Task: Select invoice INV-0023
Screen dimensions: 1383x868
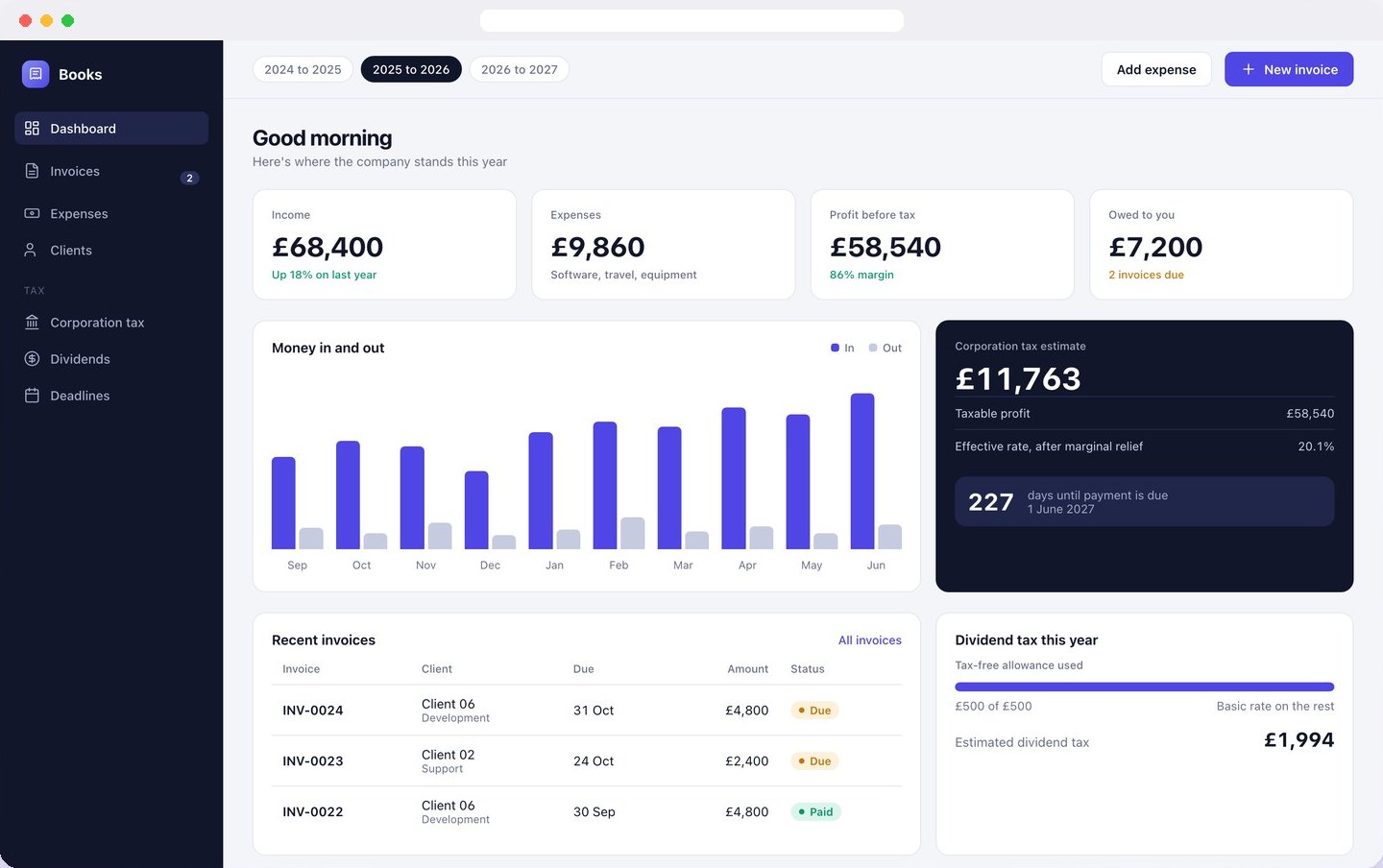Action: 587,761
